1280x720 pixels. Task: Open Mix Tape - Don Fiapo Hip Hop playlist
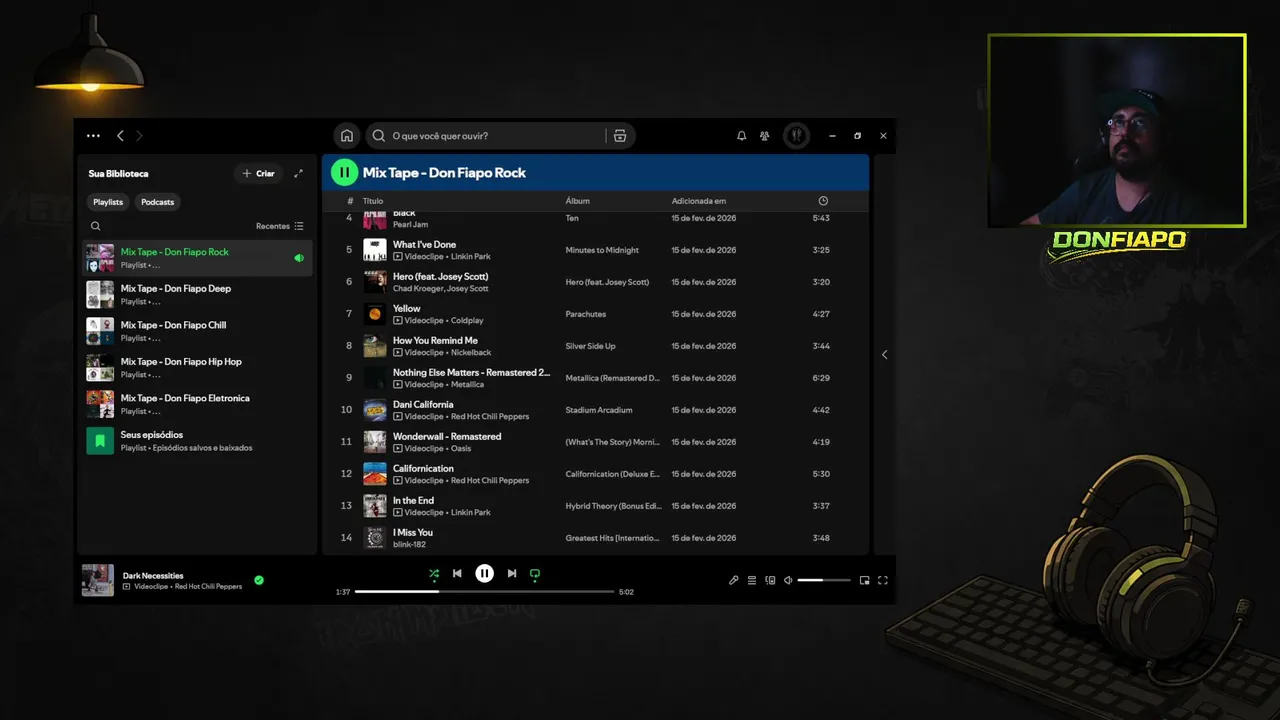tap(196, 367)
